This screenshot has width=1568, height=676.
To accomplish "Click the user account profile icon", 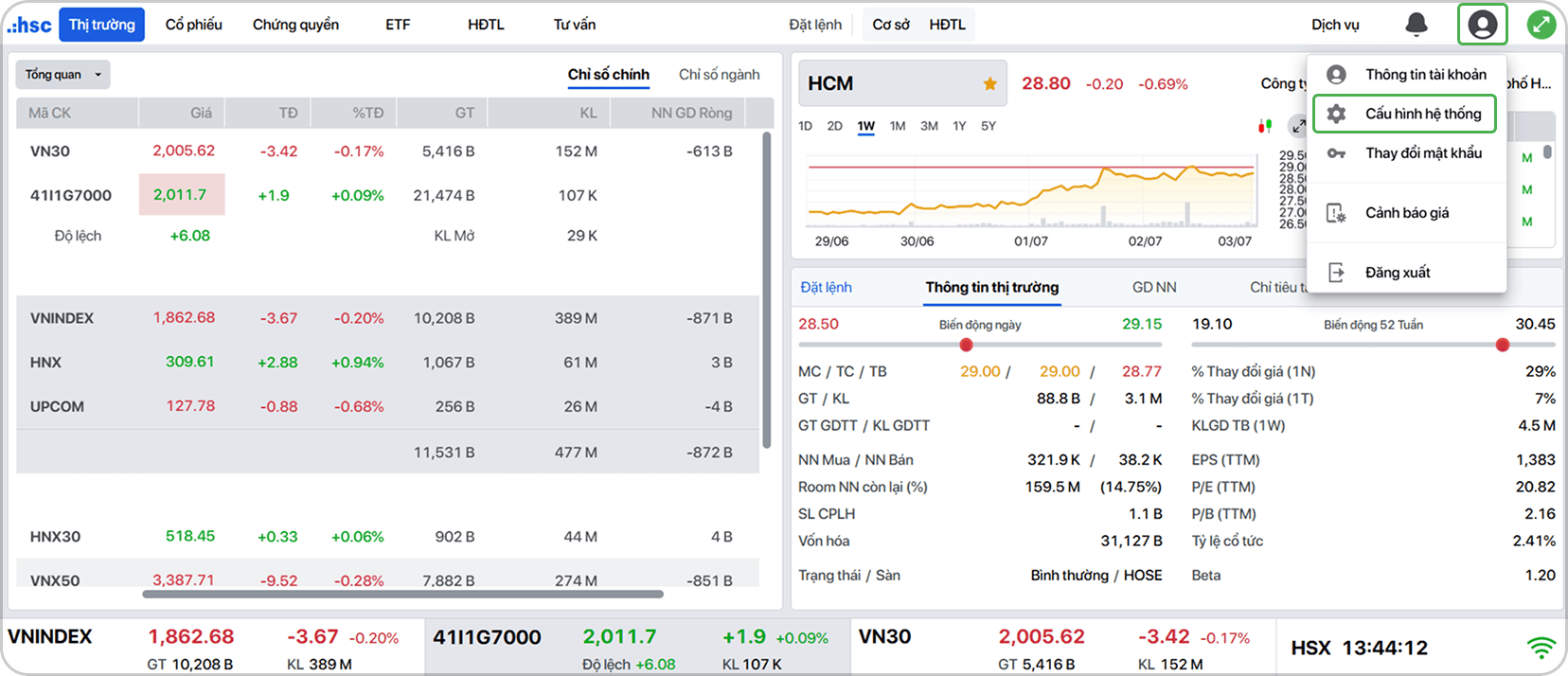I will [1482, 25].
